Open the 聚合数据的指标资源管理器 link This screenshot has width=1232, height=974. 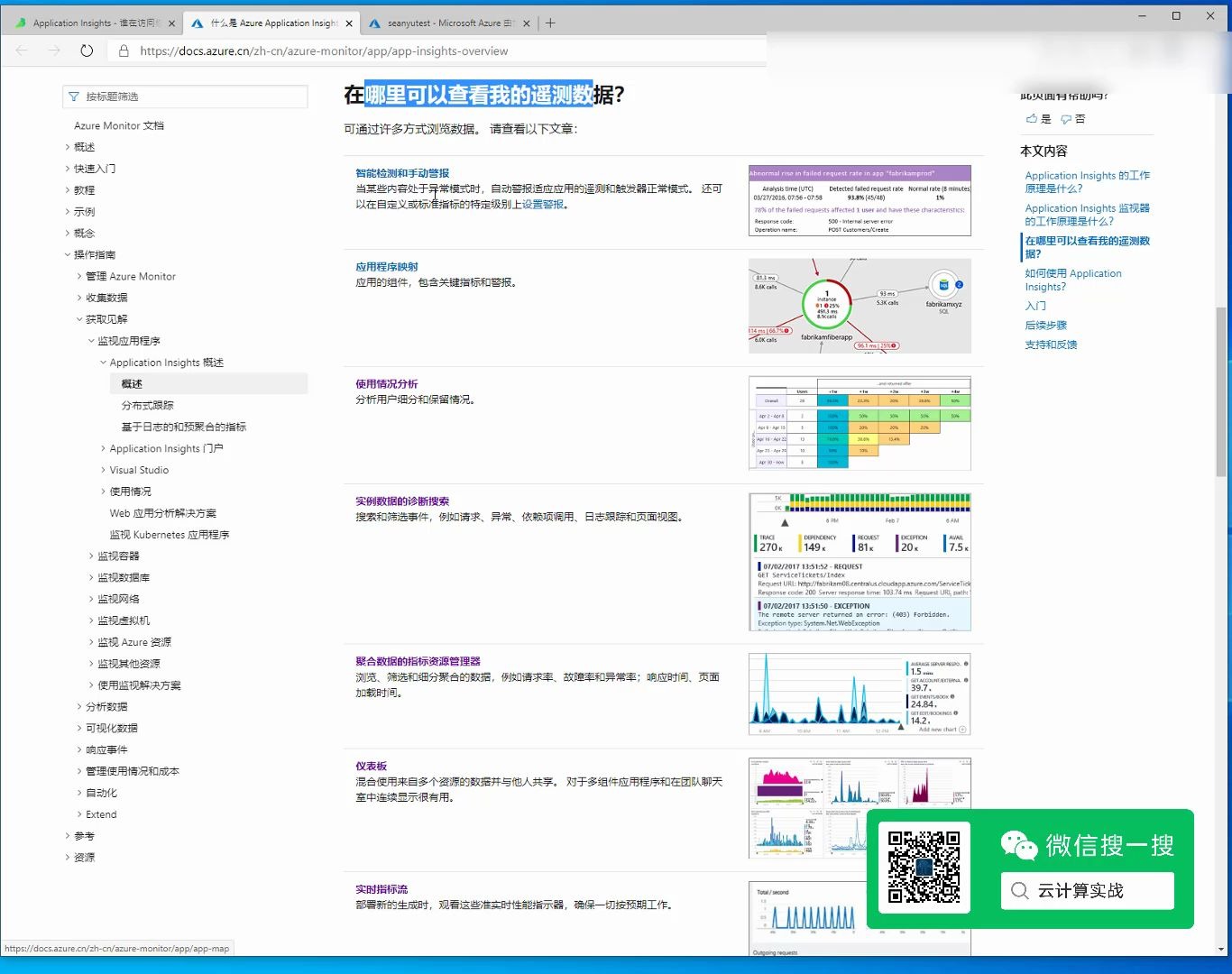[x=418, y=661]
